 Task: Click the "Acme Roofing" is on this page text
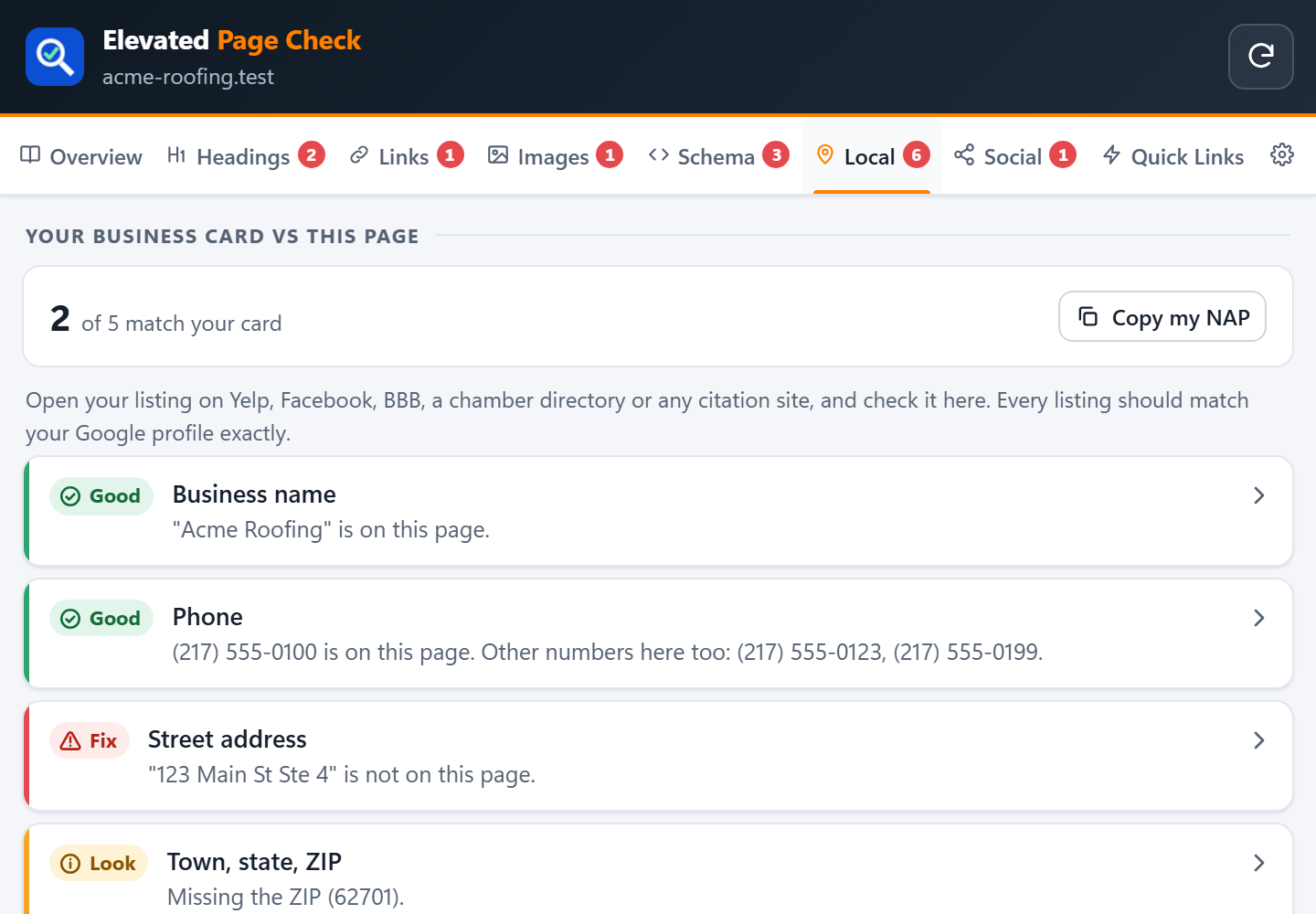(x=331, y=530)
